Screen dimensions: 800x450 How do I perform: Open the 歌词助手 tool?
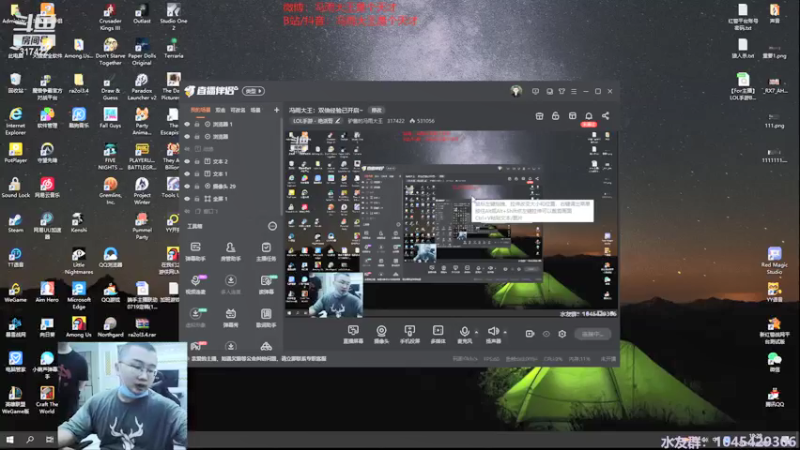[x=266, y=318]
